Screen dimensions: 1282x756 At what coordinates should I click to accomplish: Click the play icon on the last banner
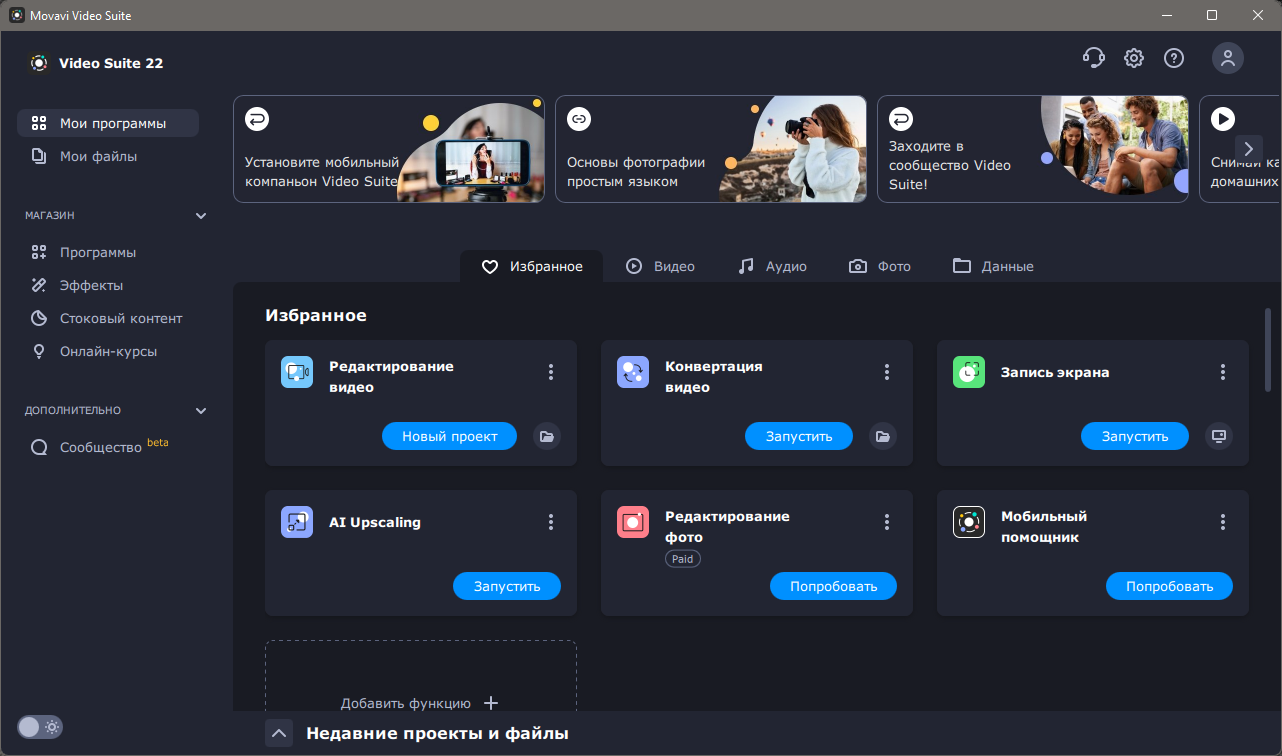[1222, 119]
